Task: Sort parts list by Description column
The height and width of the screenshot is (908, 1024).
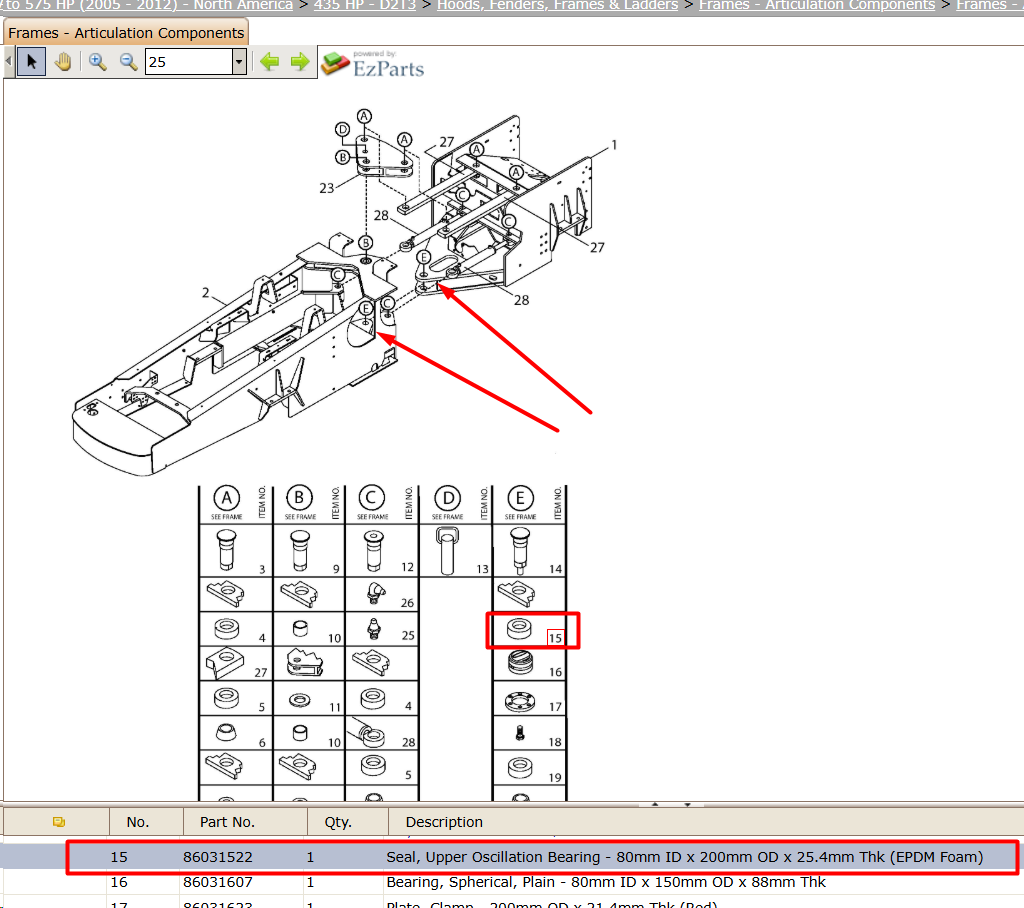Action: click(x=444, y=822)
